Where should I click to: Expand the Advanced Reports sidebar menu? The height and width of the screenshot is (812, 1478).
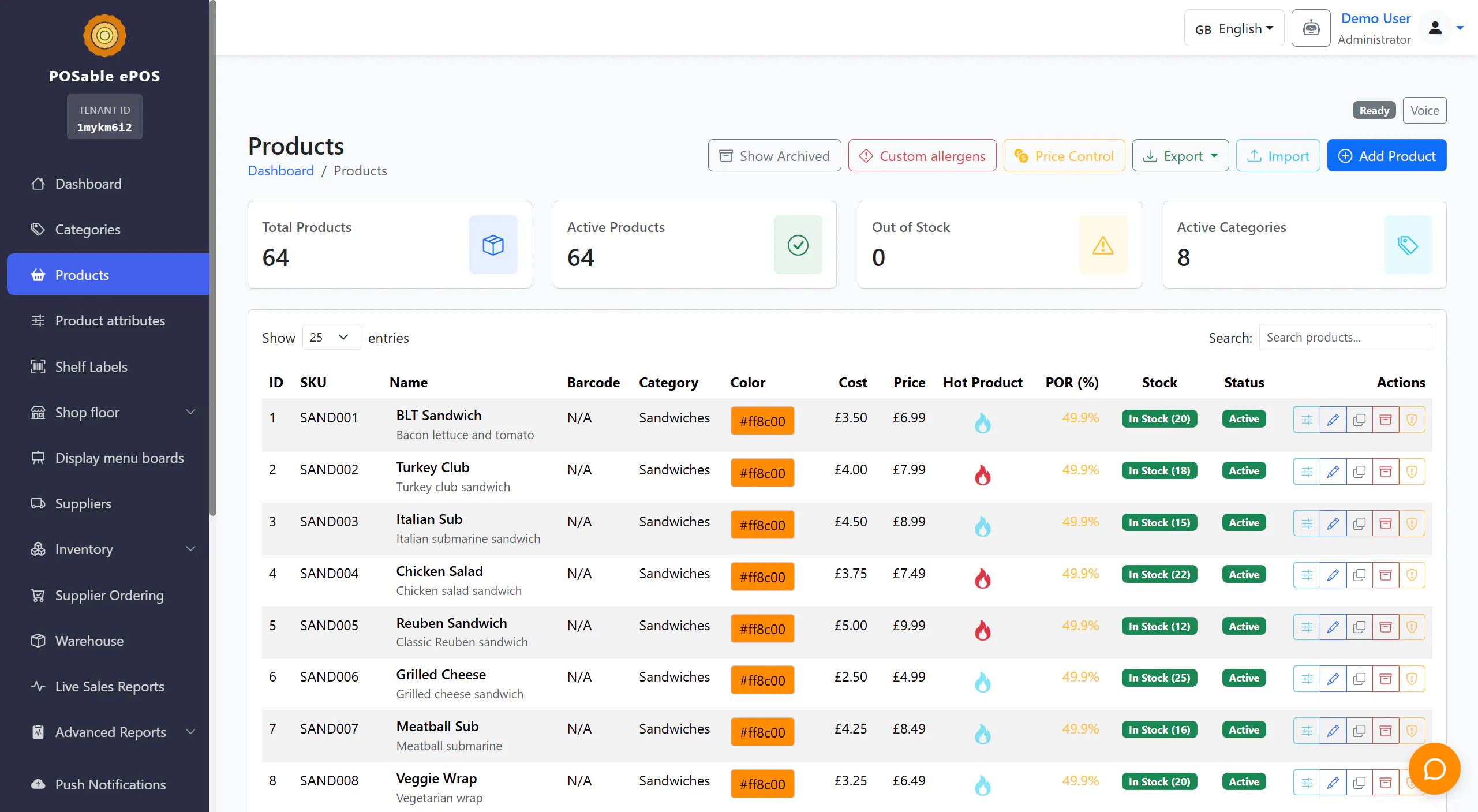108,732
